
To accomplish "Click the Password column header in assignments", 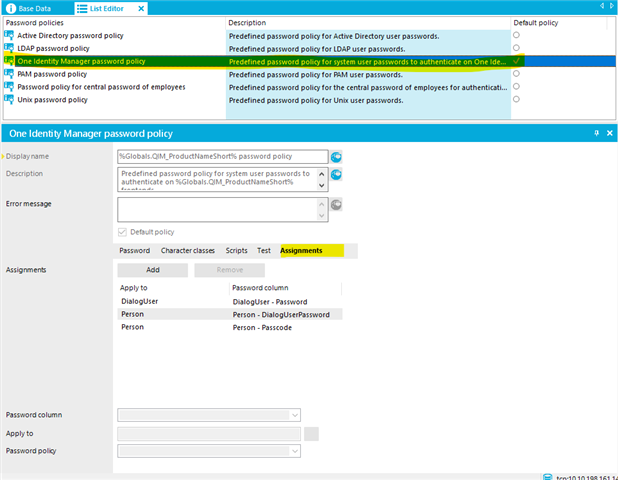I will 285,288.
